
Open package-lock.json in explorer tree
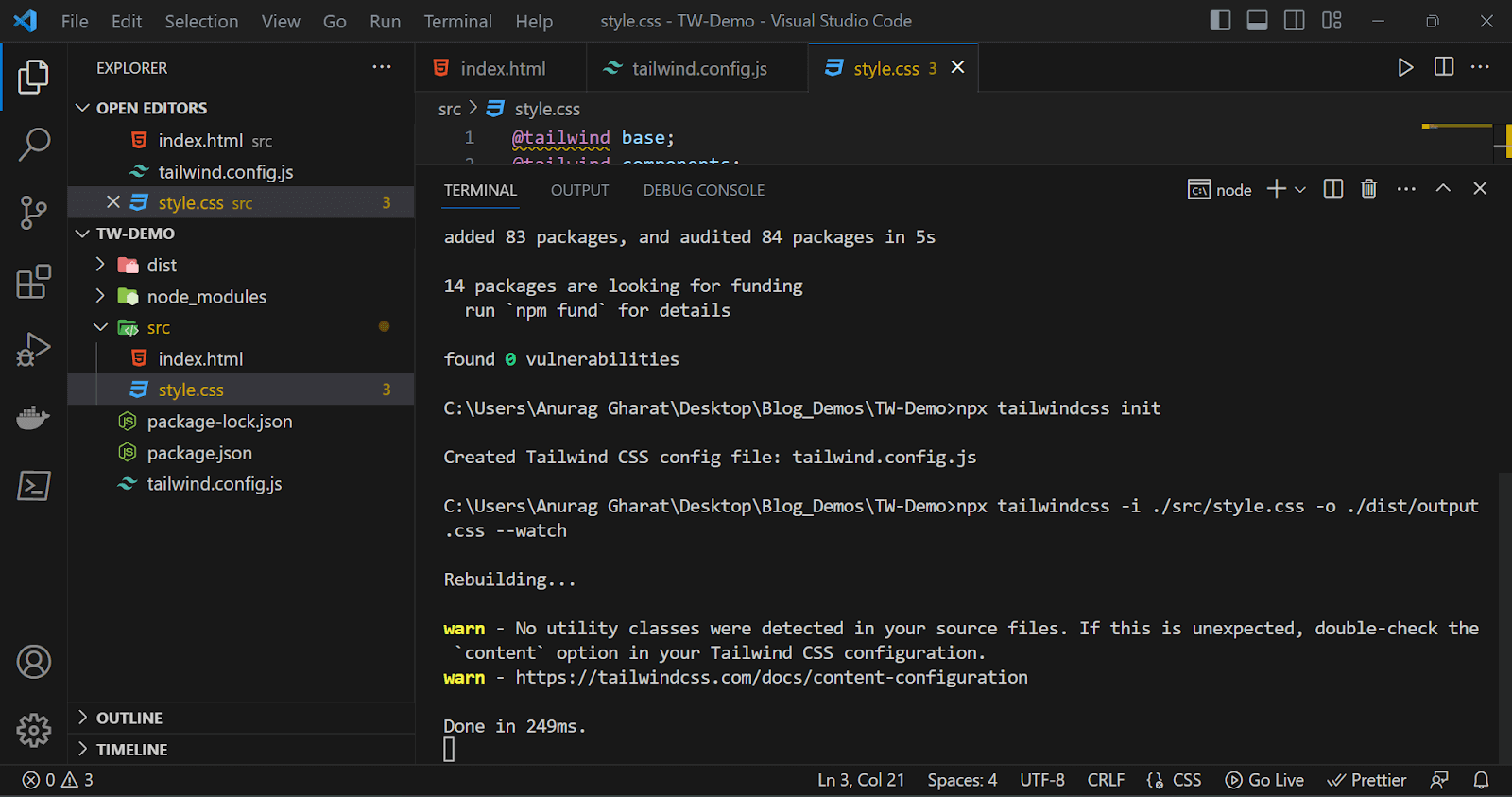(x=241, y=422)
